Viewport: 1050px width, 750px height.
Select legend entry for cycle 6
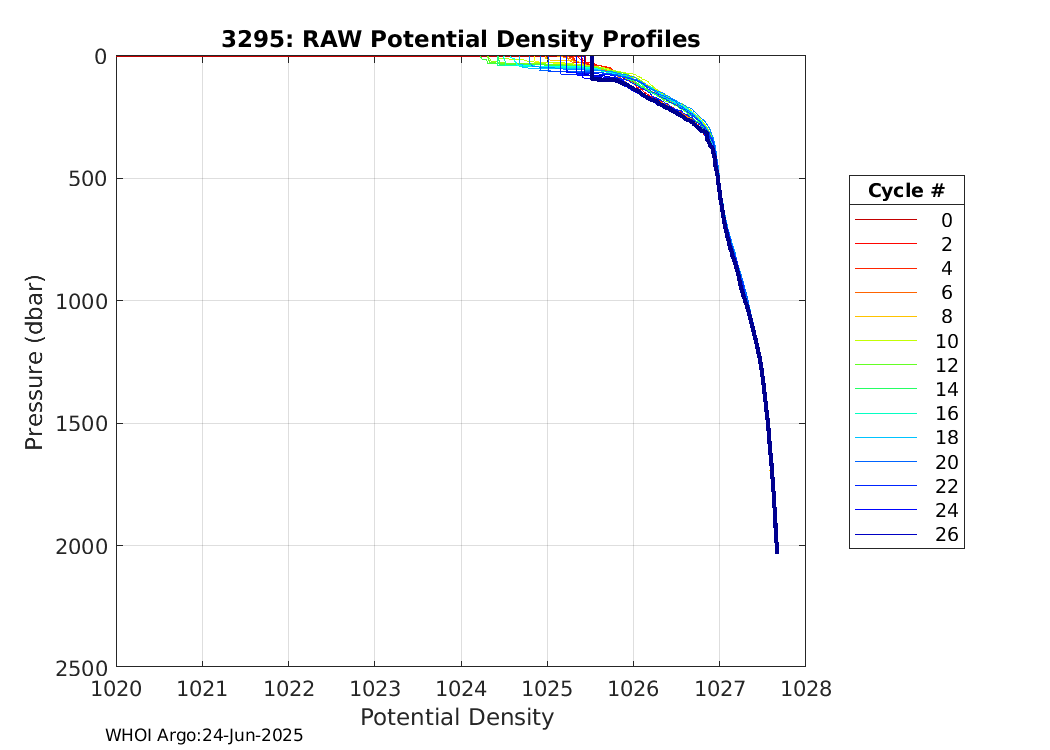click(906, 293)
